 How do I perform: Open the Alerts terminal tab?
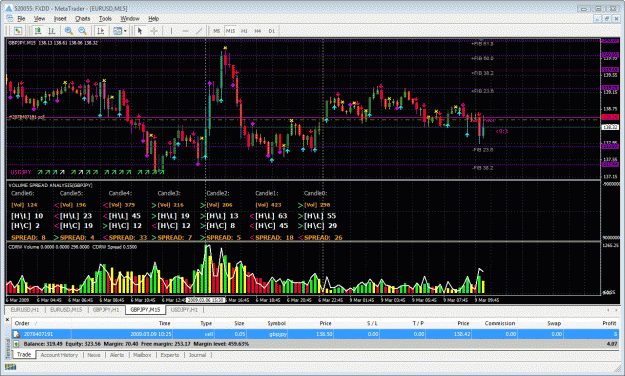coord(117,355)
